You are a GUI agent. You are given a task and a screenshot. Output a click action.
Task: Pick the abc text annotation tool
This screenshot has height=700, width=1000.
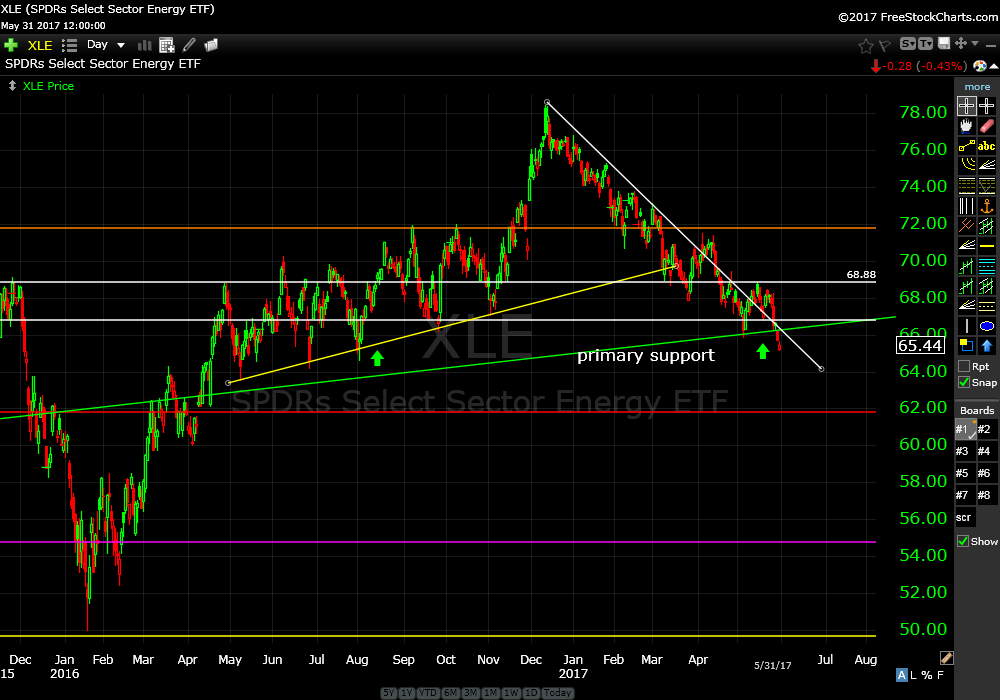coord(987,146)
